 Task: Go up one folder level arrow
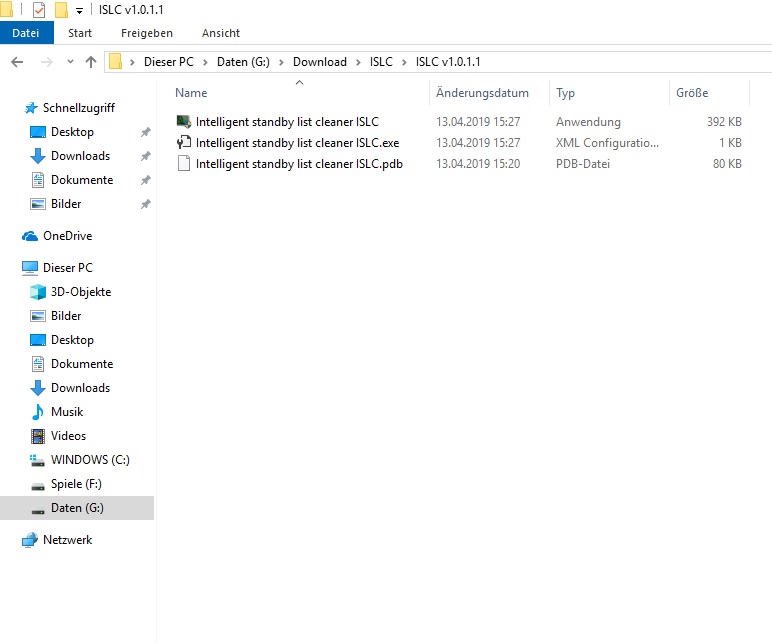point(91,62)
